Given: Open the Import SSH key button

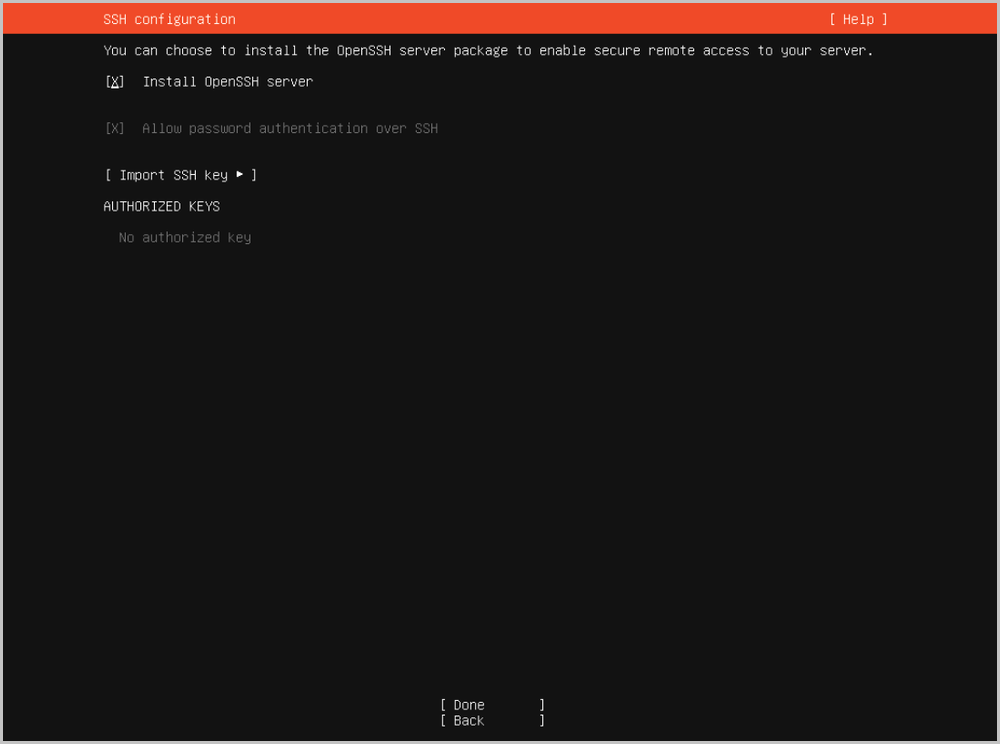Looking at the screenshot, I should coord(180,176).
